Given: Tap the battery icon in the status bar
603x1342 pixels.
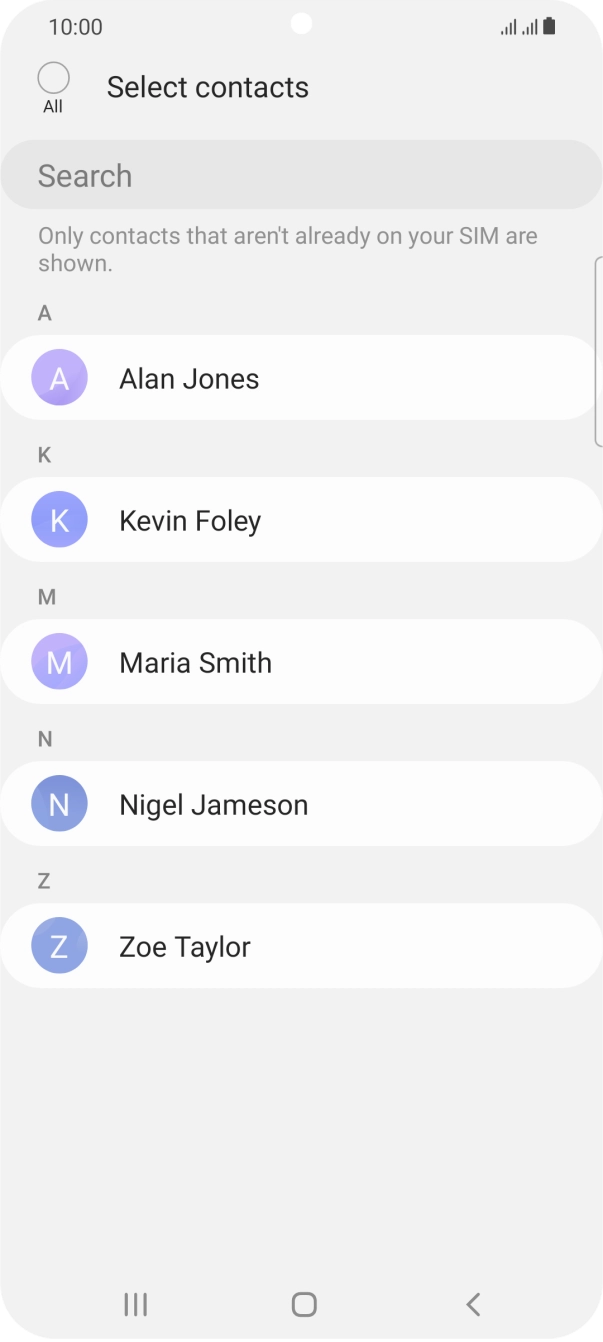Looking at the screenshot, I should pos(549,27).
